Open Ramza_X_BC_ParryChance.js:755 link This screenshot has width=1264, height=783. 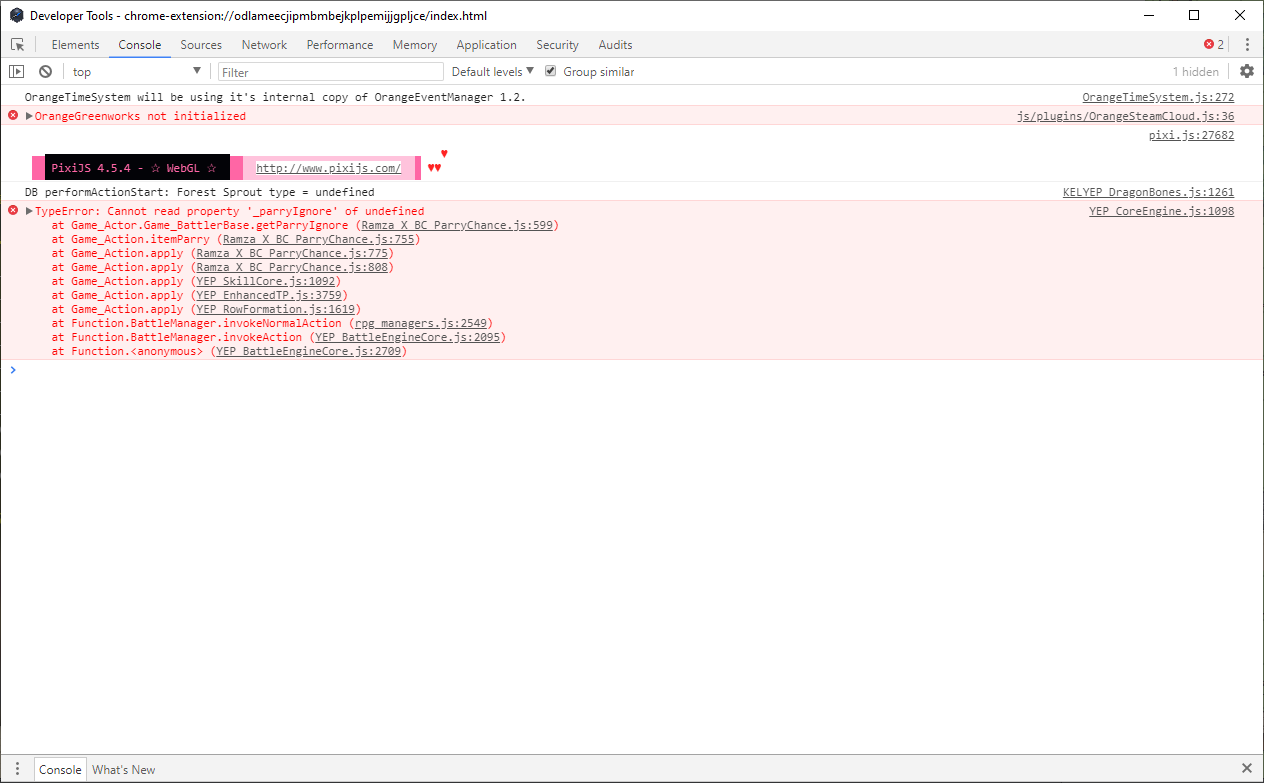[x=318, y=239]
